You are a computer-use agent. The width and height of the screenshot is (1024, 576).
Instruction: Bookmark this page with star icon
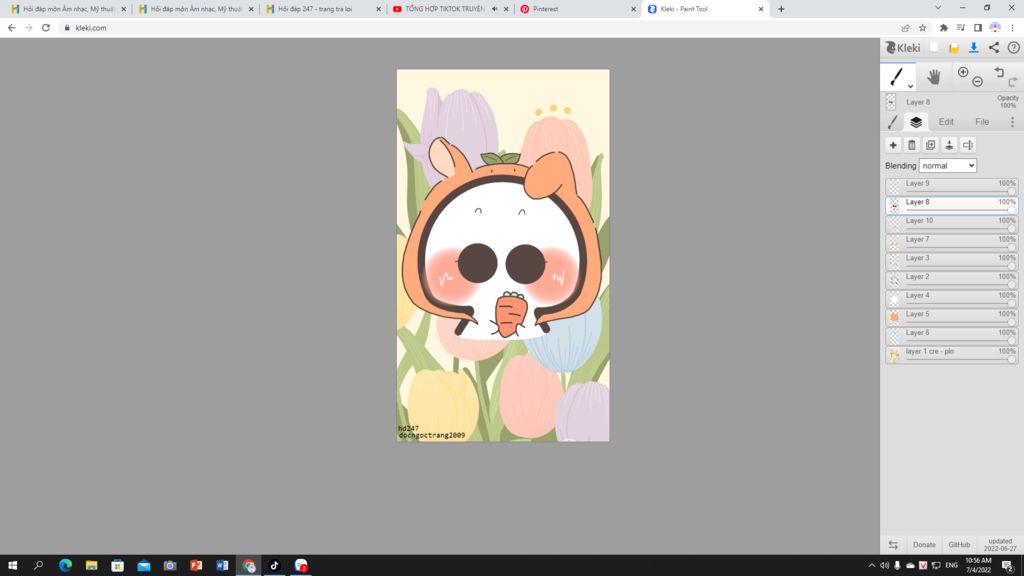922,28
